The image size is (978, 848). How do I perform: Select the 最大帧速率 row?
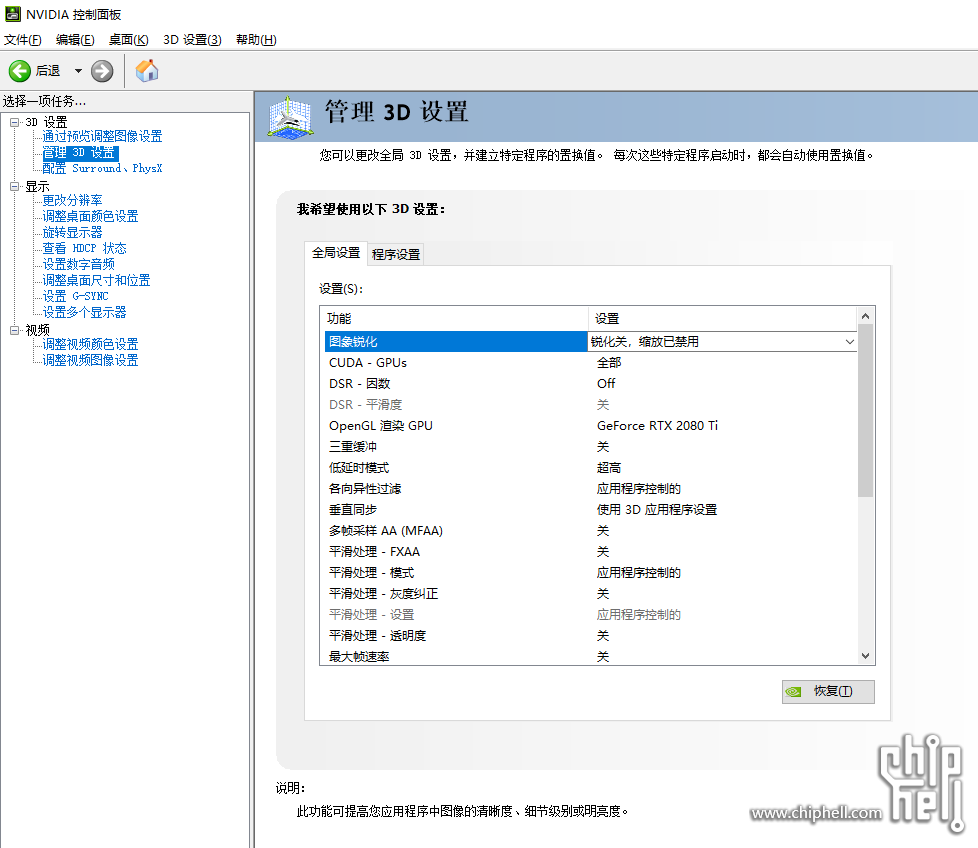[591, 656]
